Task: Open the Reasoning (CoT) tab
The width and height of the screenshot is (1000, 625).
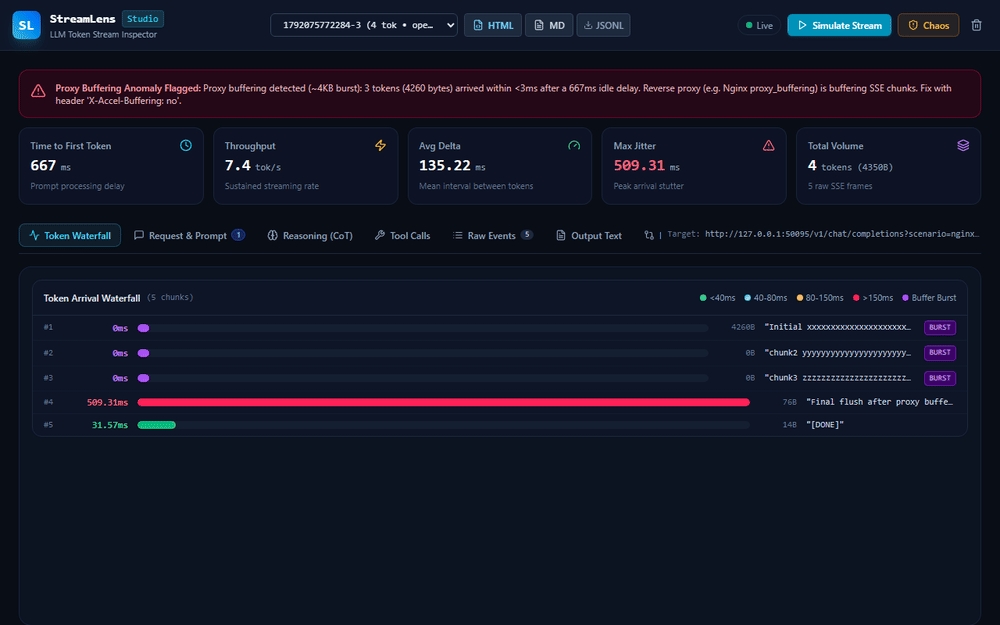Action: 310,235
